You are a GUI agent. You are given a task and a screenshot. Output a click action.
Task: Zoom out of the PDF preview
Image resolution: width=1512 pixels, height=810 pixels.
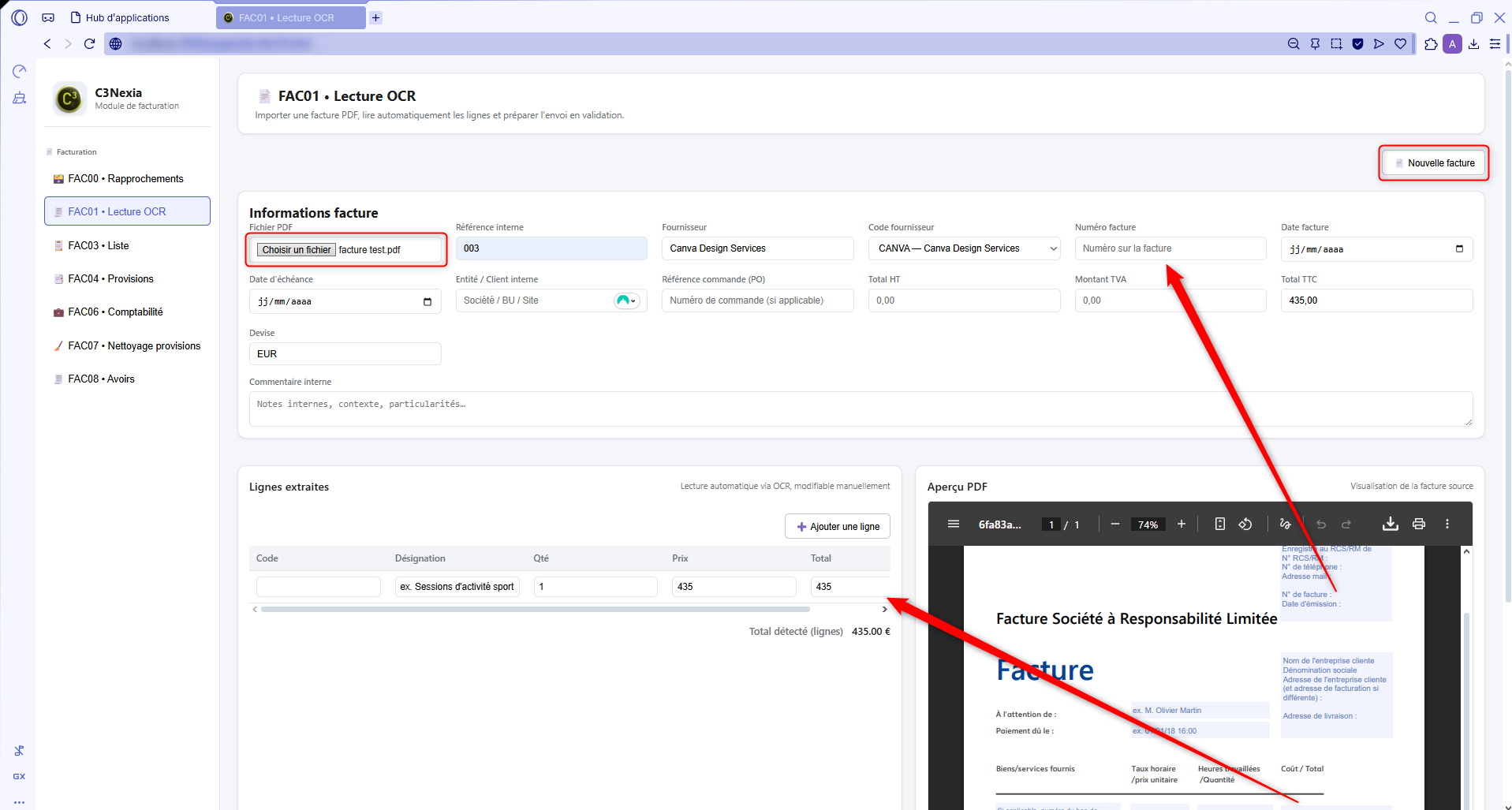point(1114,524)
